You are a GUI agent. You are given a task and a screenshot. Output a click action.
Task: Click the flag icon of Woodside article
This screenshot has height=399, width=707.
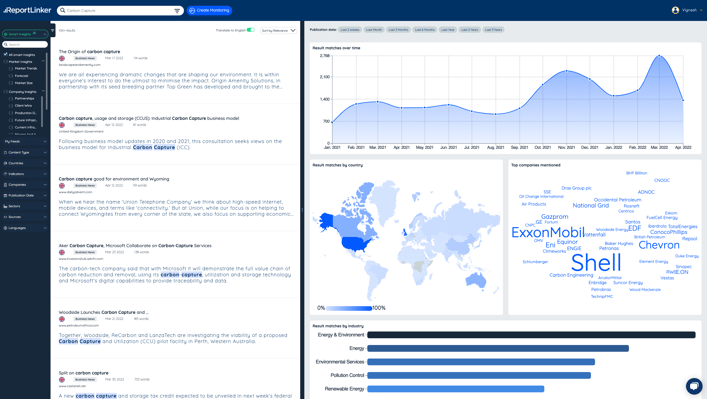coord(62,319)
